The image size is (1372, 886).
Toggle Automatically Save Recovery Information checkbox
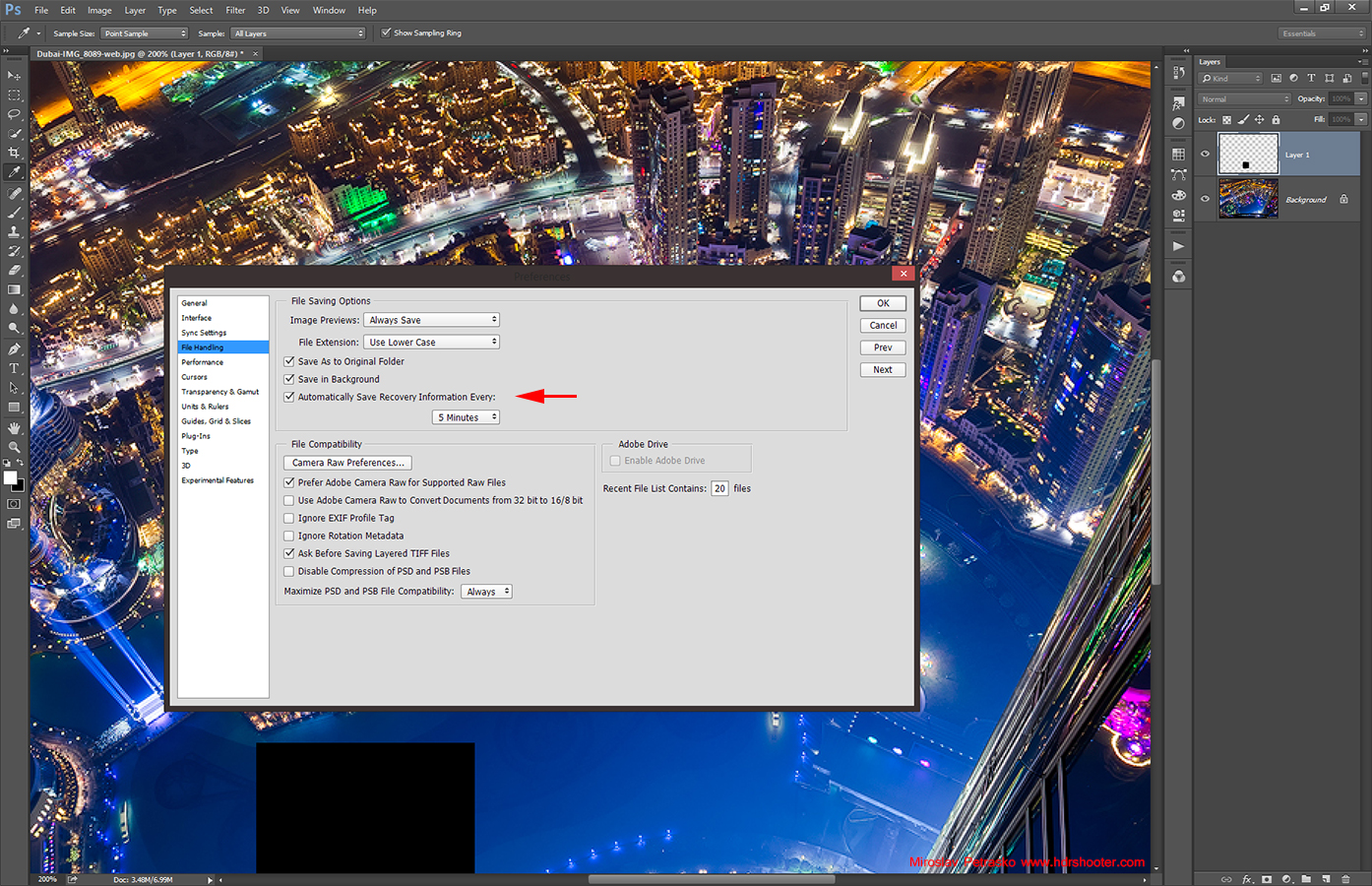(289, 397)
